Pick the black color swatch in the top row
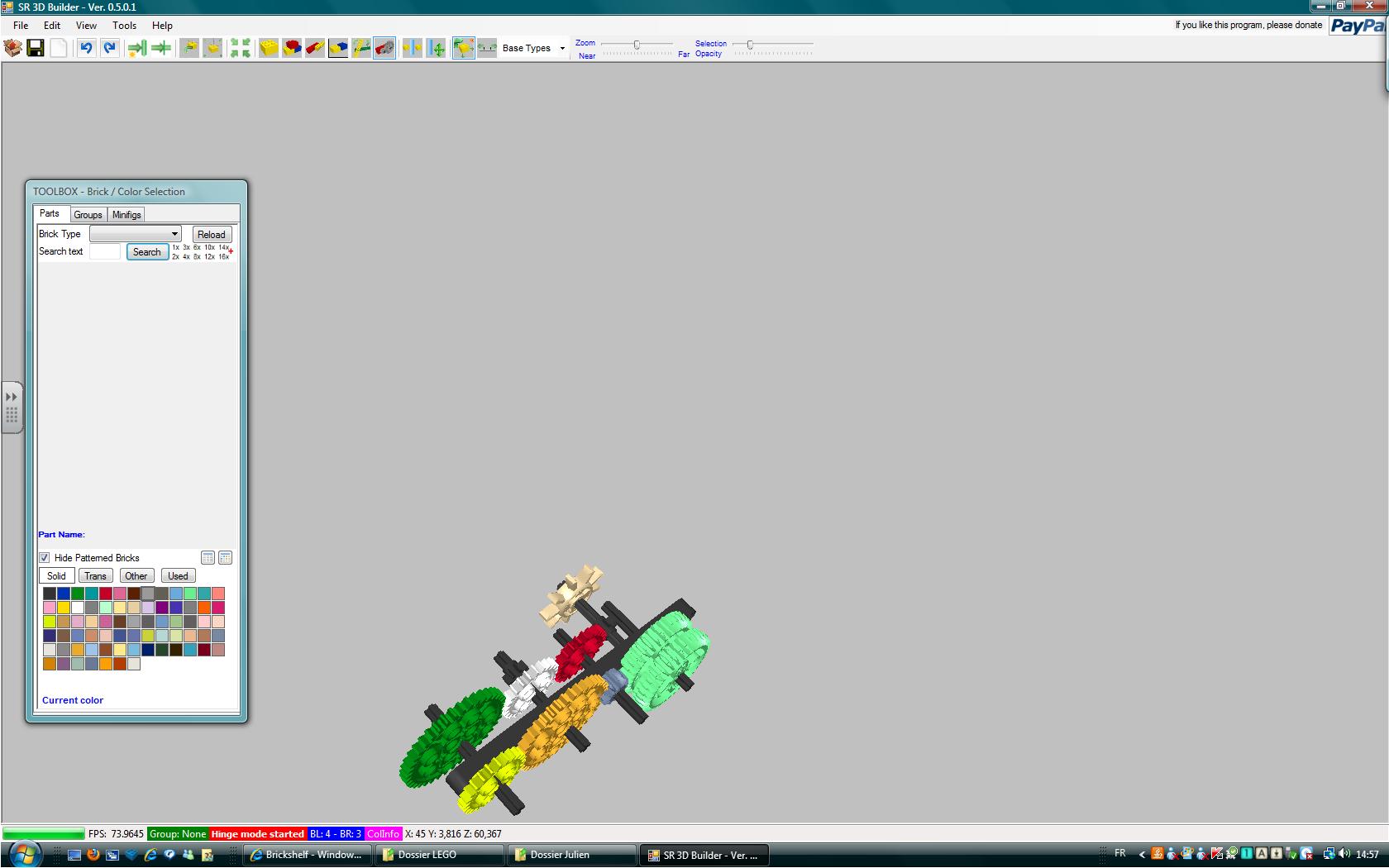The width and height of the screenshot is (1389, 868). coord(50,594)
